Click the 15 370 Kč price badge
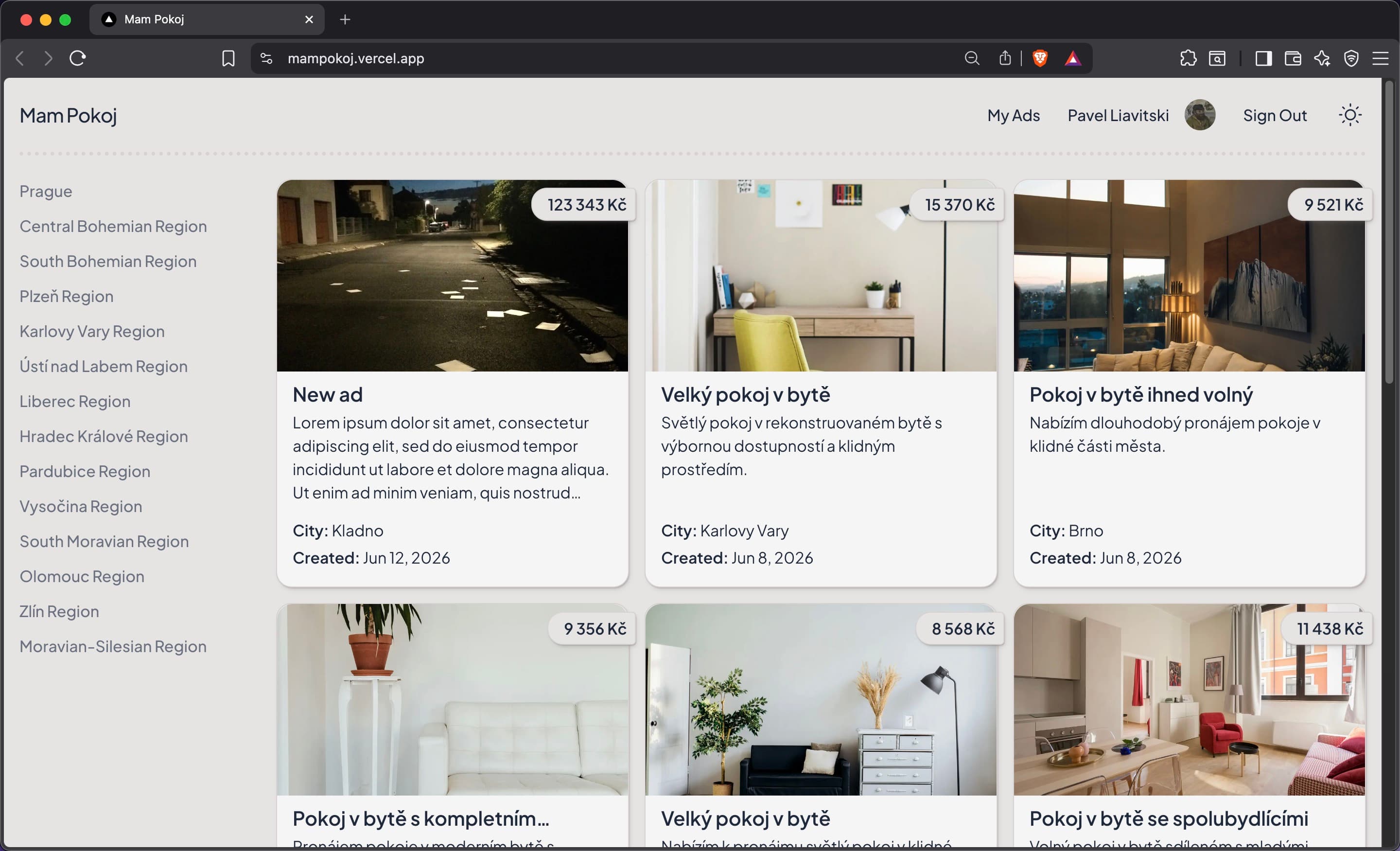The image size is (1400, 851). coord(957,205)
